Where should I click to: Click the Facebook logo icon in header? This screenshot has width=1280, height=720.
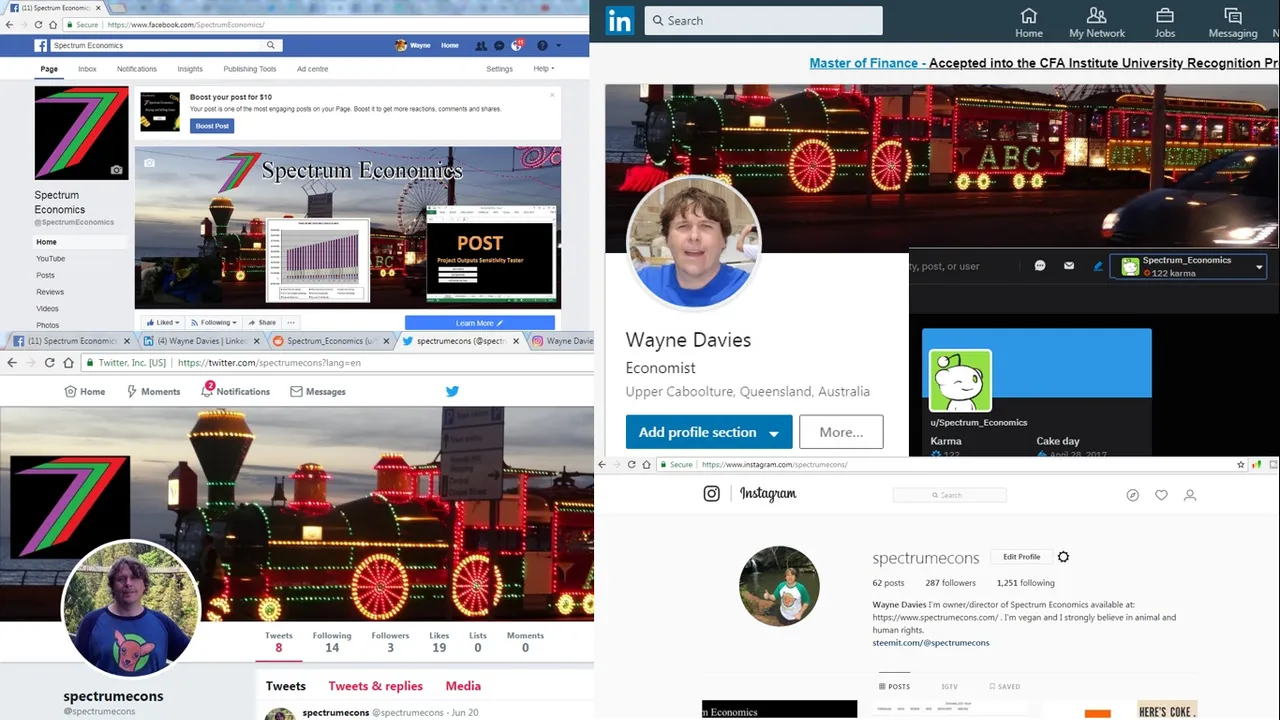(x=41, y=45)
